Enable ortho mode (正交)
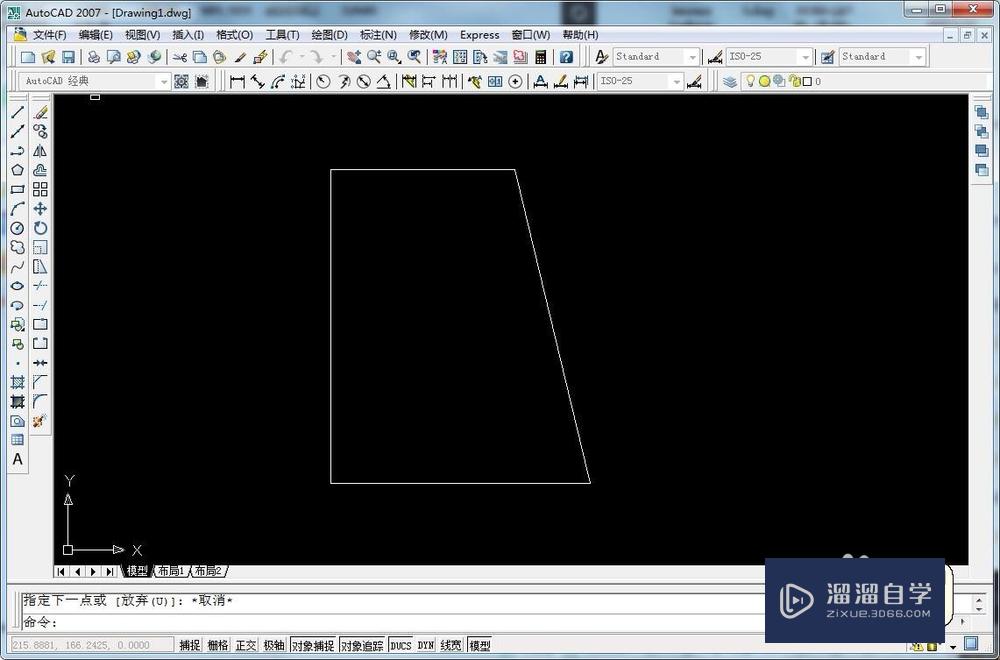 pos(245,645)
